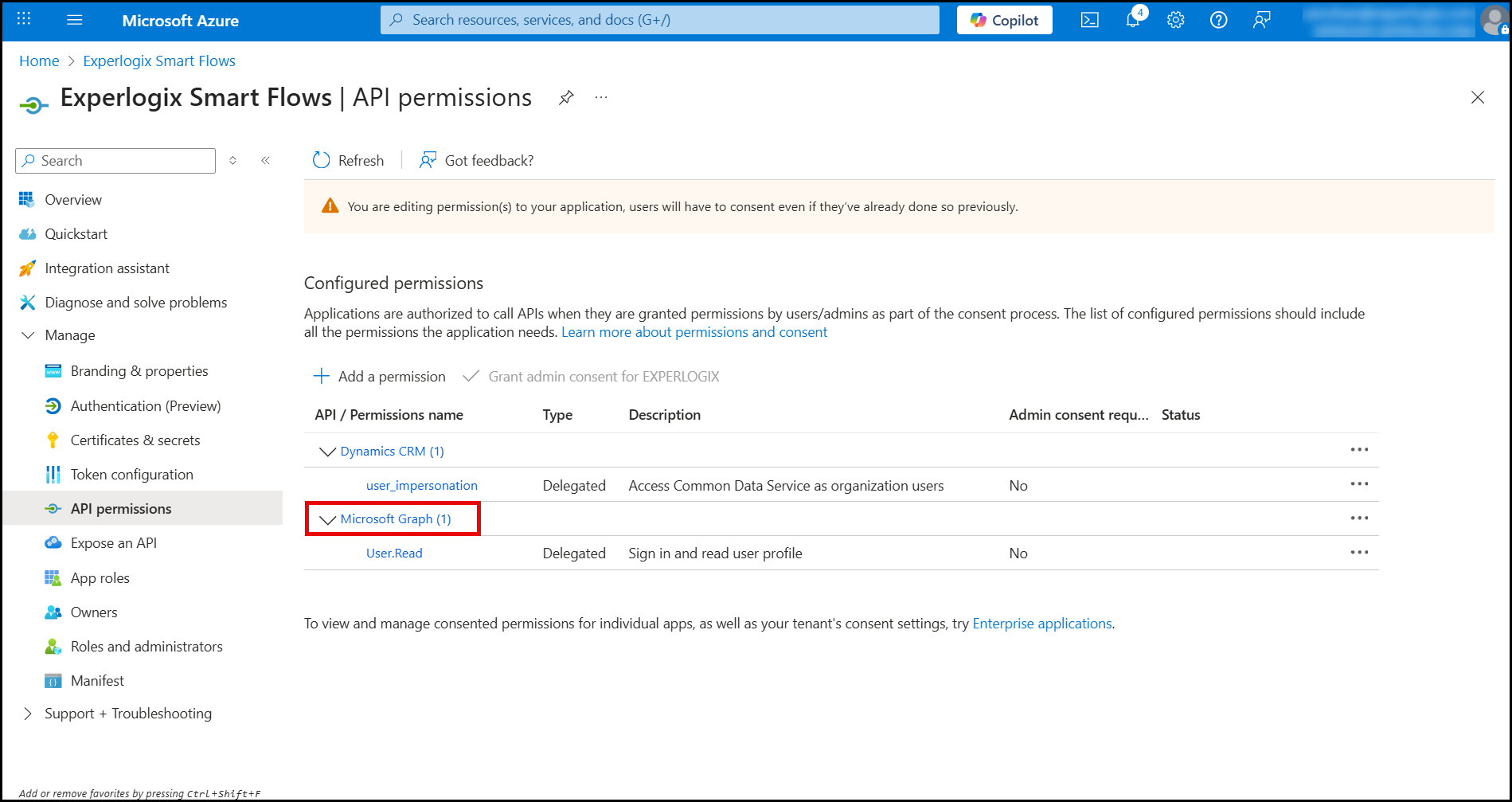Click the Quickstart cloud icon

click(x=27, y=233)
